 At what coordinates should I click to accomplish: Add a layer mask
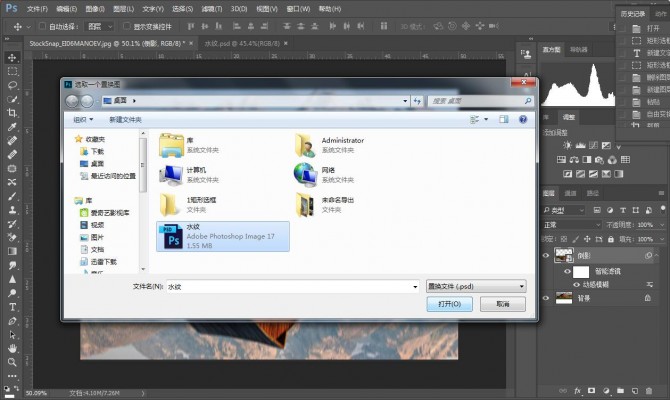click(591, 391)
